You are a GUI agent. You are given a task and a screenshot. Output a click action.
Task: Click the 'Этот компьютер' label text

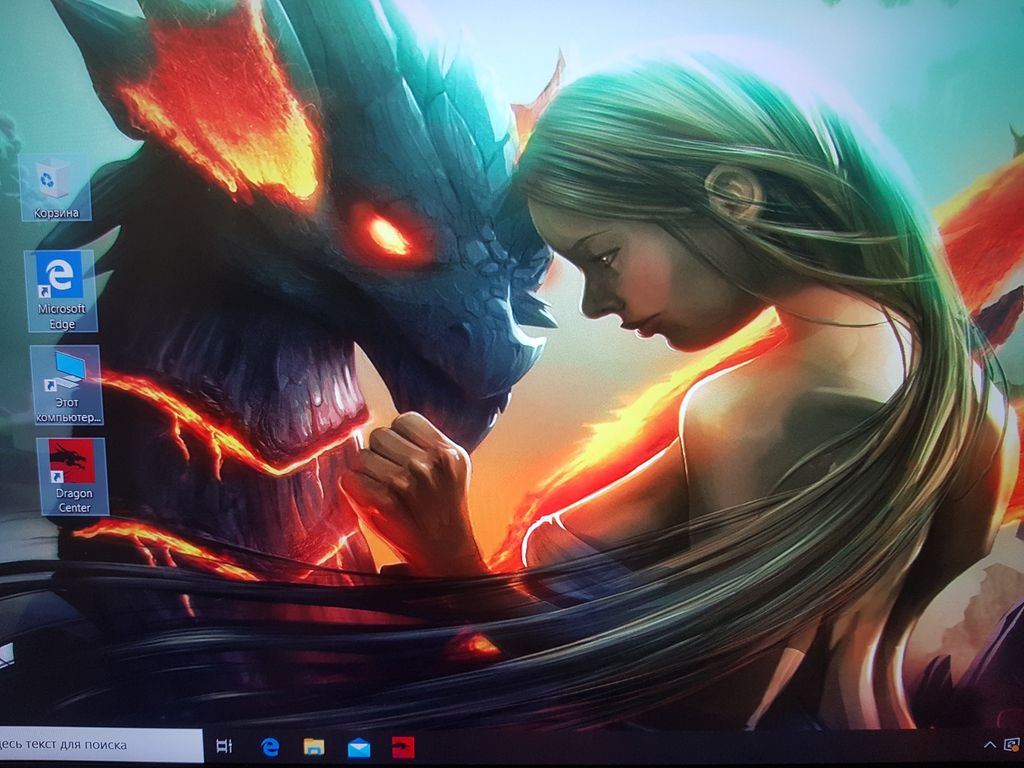[x=67, y=409]
